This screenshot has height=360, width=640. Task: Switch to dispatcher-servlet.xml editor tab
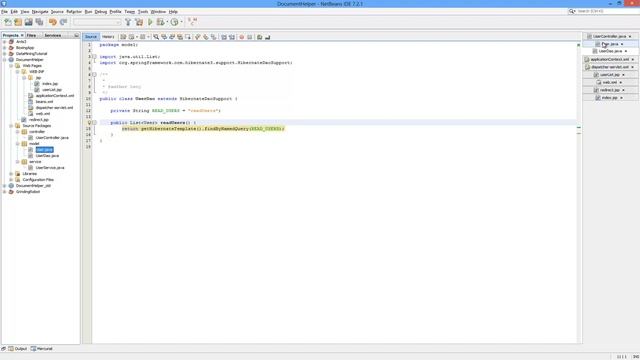click(x=610, y=67)
